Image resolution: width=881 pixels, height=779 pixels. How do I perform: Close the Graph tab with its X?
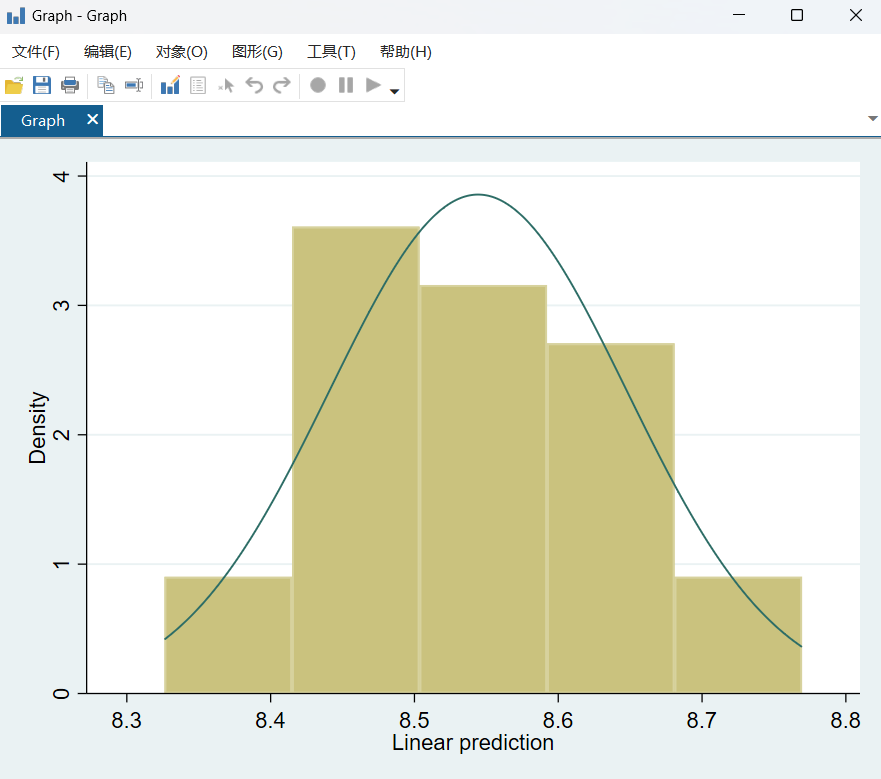point(92,120)
